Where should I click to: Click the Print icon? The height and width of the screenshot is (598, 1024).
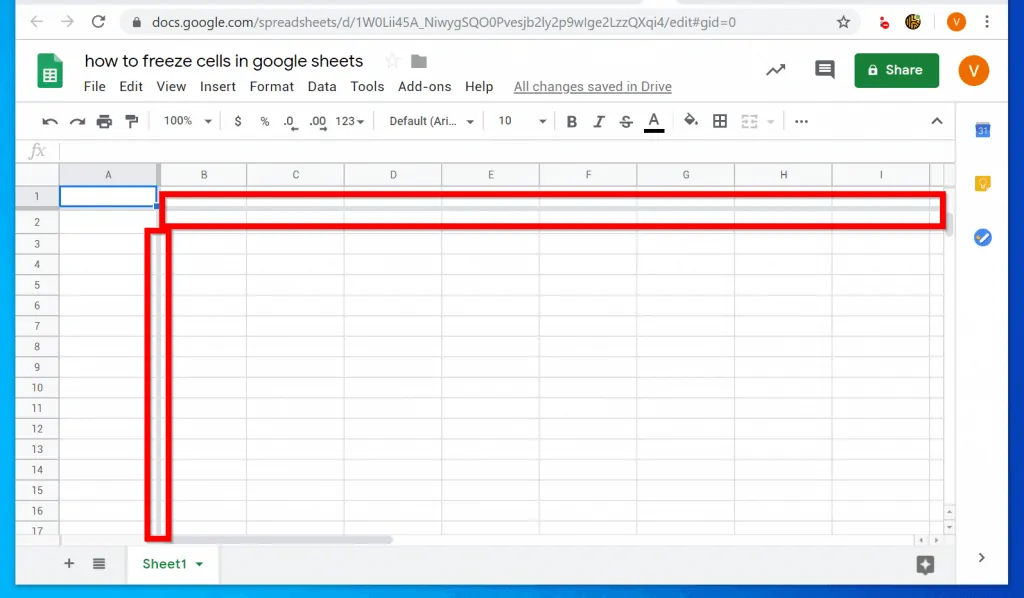[104, 121]
